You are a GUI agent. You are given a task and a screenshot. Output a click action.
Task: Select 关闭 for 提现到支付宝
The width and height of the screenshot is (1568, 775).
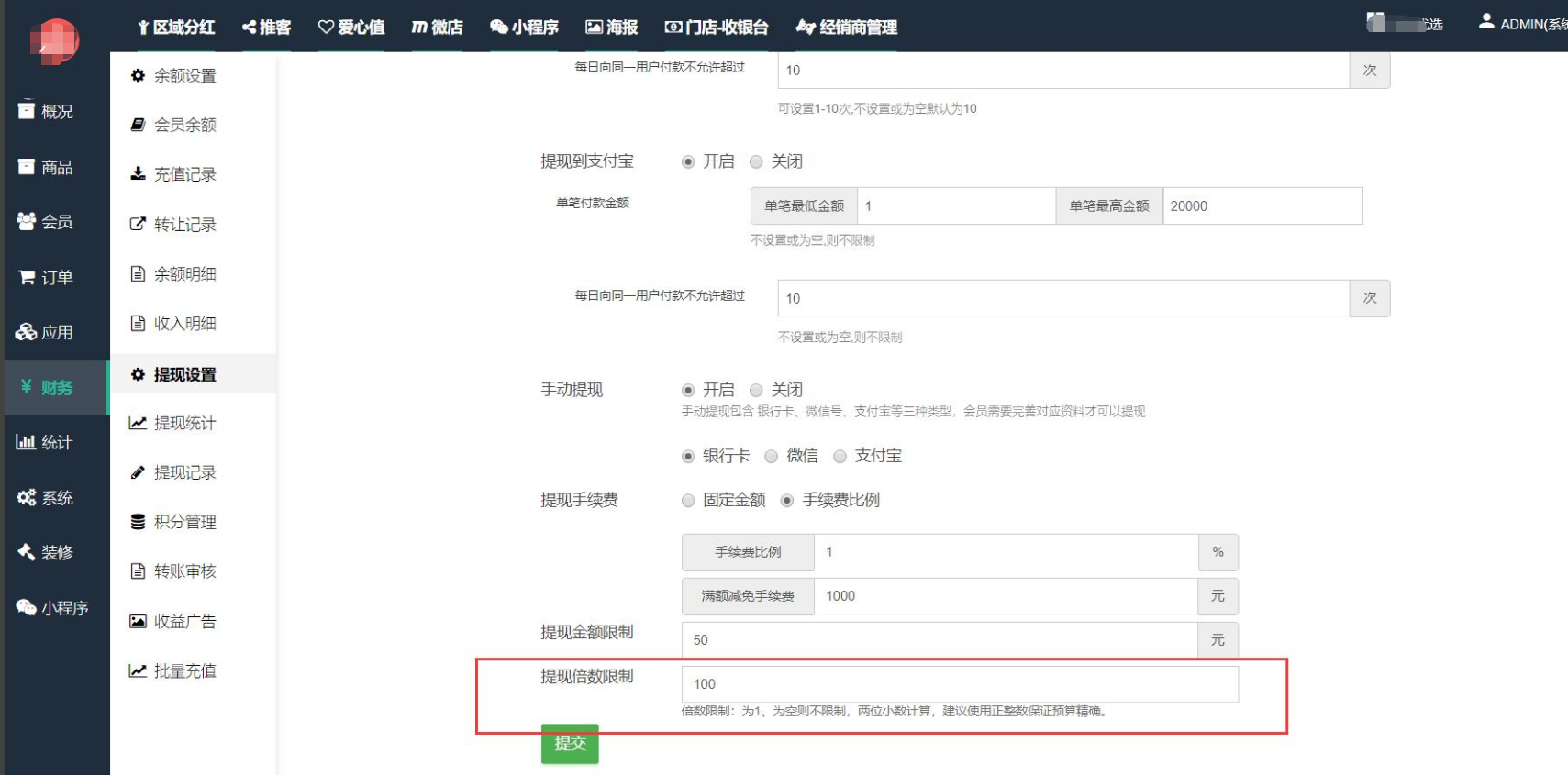(x=756, y=161)
